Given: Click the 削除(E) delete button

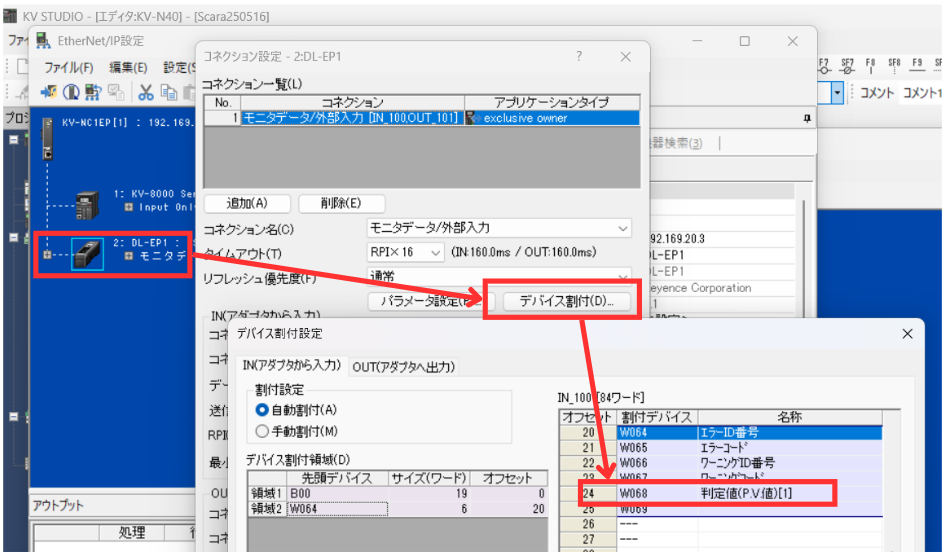Looking at the screenshot, I should [x=341, y=203].
